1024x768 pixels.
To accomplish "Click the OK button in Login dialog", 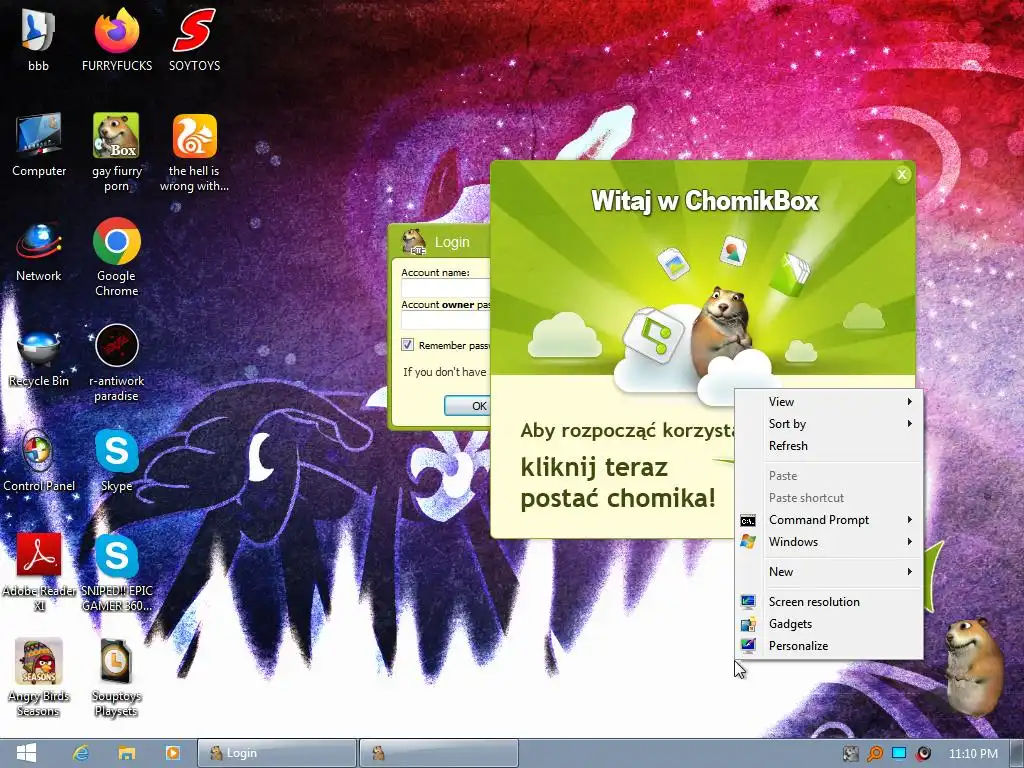I will tap(468, 406).
